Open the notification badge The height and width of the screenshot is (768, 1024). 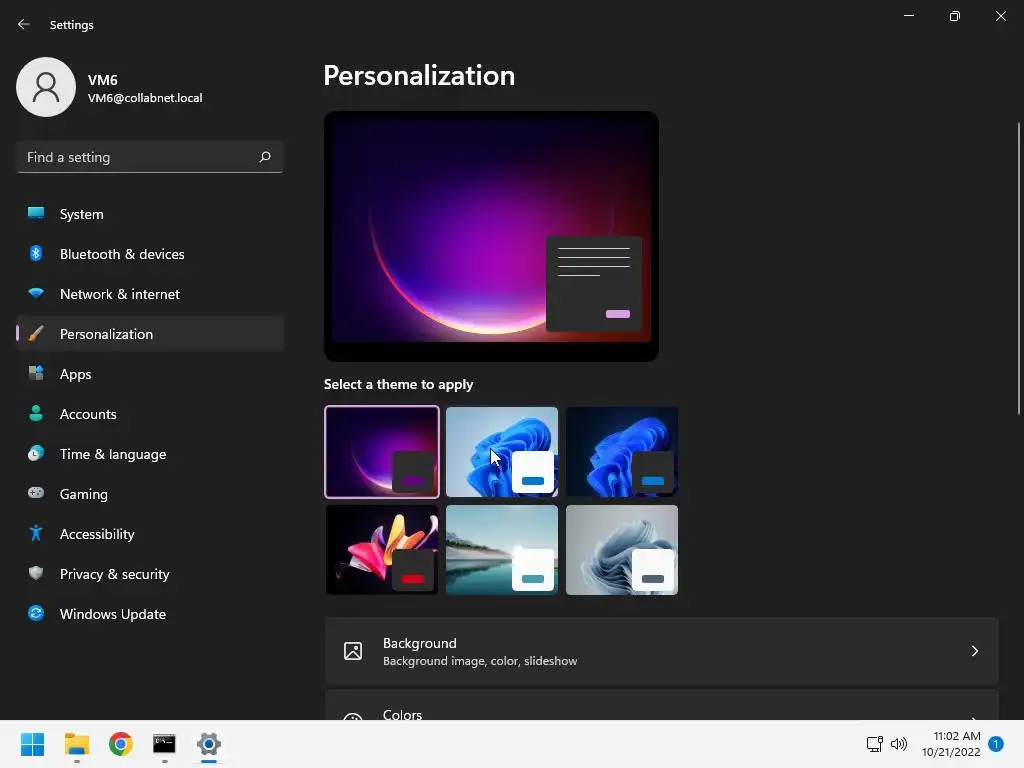click(996, 744)
